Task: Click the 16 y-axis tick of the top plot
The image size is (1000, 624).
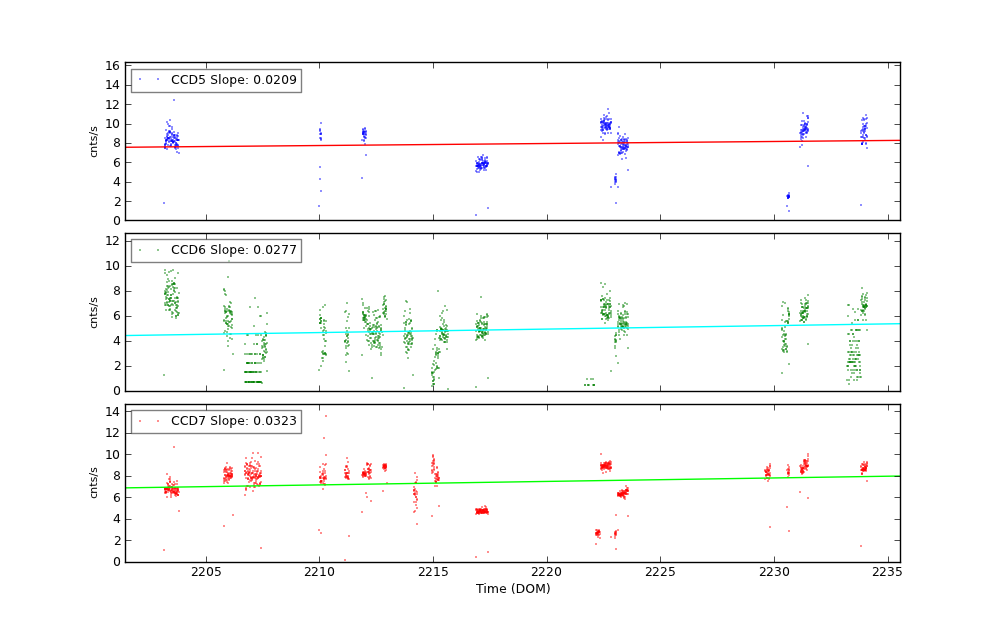Action: pos(114,65)
